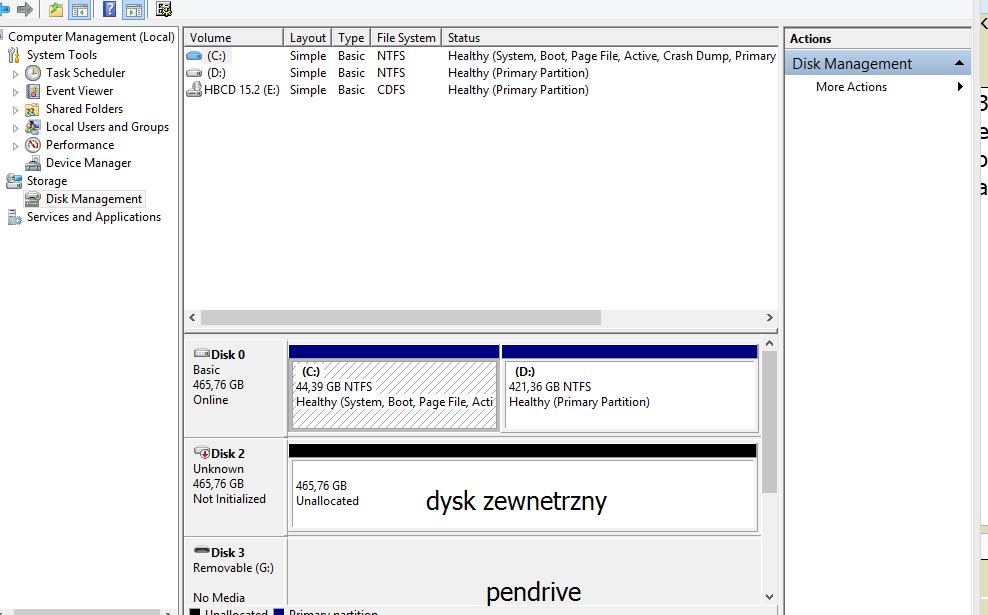
Task: Click the Local Users and Groups icon
Action: (x=33, y=127)
